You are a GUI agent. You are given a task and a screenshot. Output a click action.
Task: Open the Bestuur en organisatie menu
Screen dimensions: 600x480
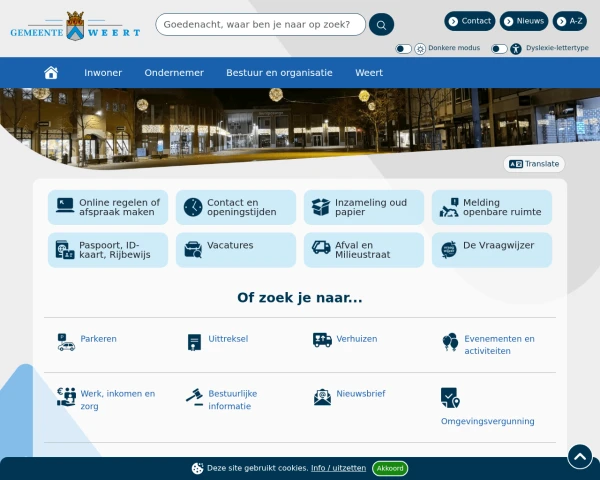(x=279, y=73)
